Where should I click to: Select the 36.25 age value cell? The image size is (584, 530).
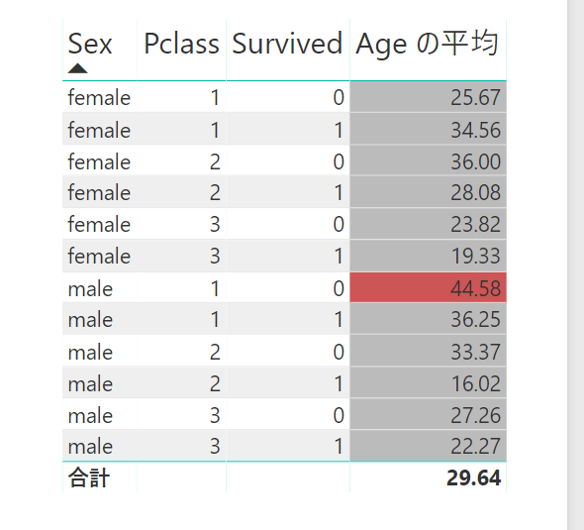(x=428, y=319)
